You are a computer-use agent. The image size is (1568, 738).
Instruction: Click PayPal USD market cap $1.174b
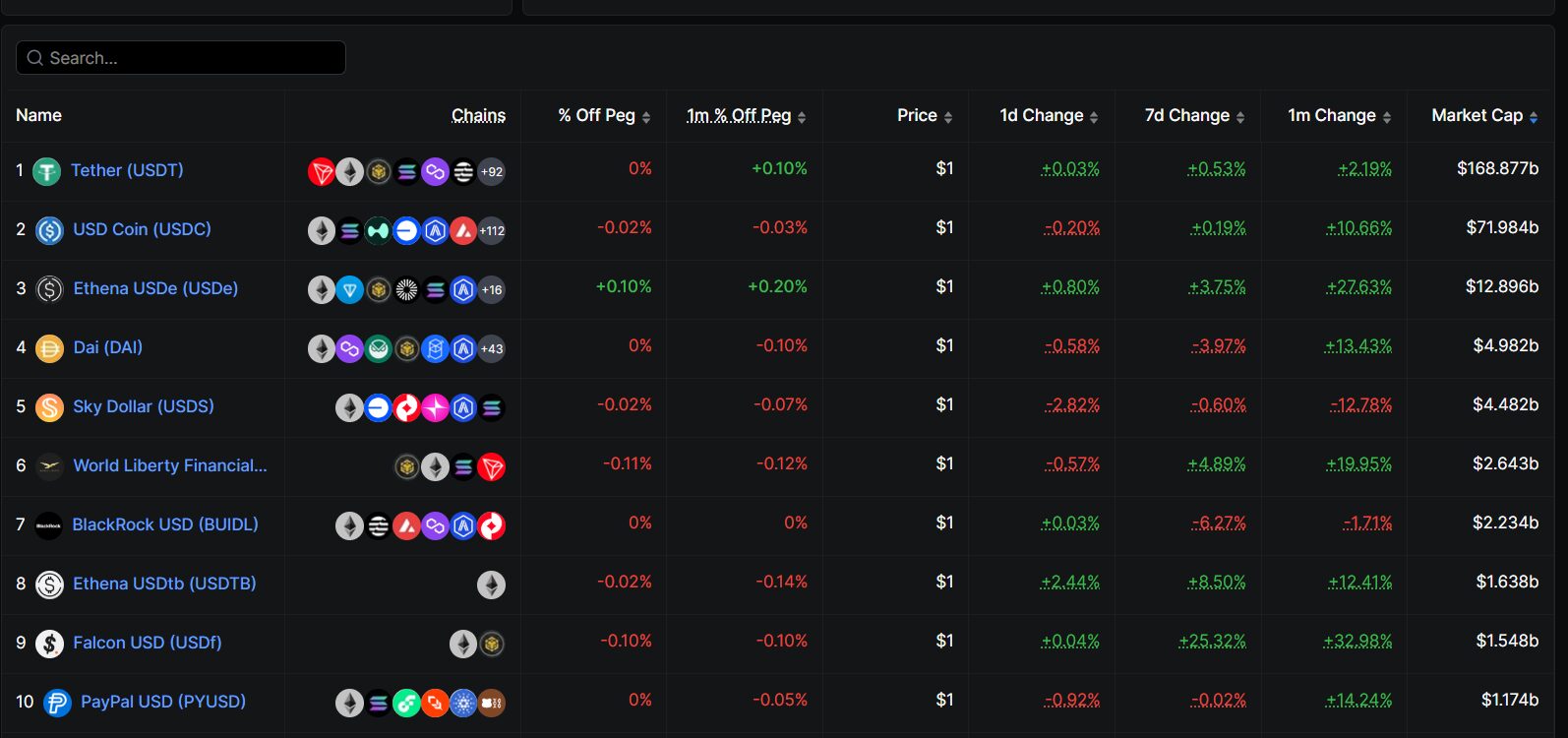point(1510,700)
